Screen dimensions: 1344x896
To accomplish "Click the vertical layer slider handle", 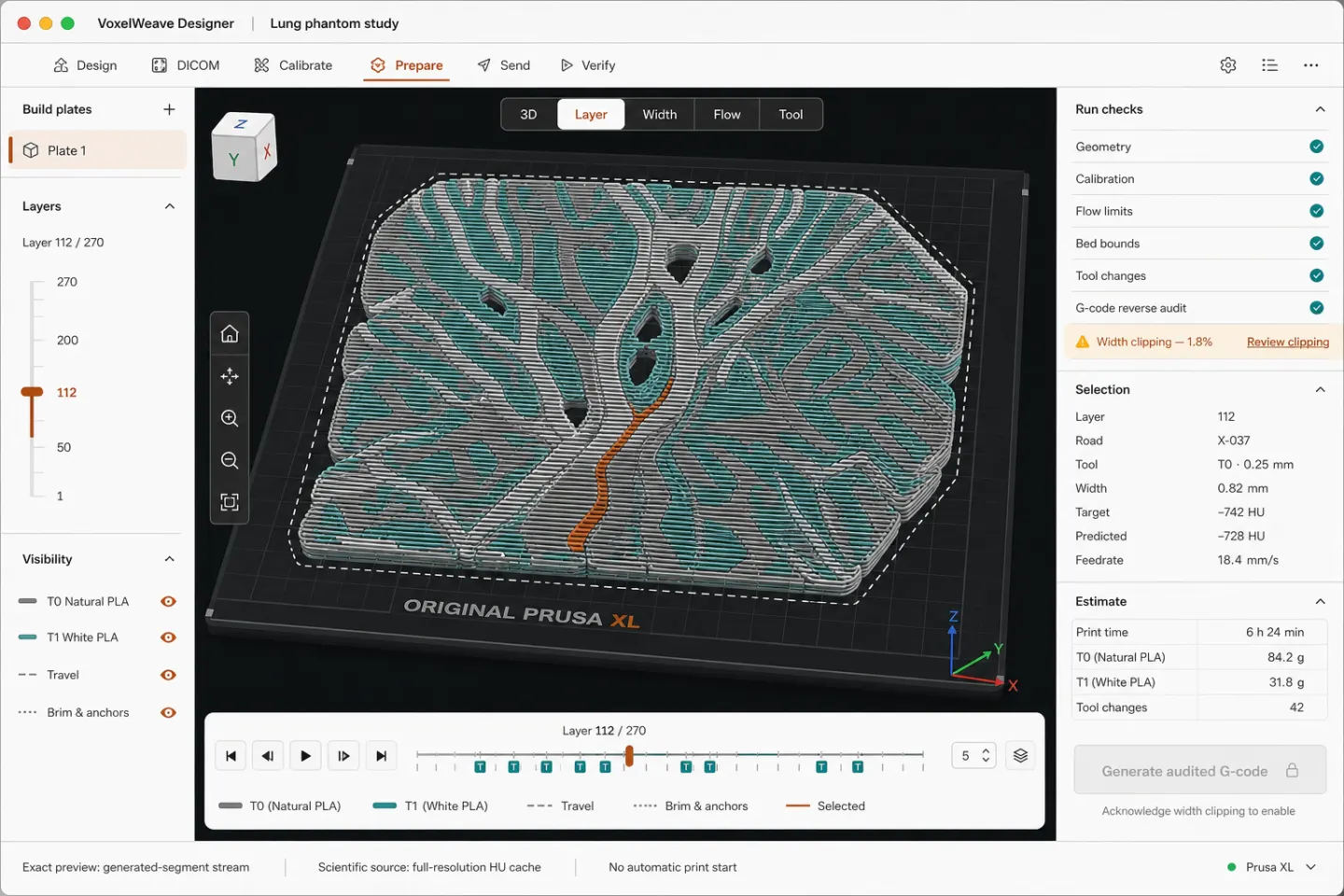I will [32, 392].
